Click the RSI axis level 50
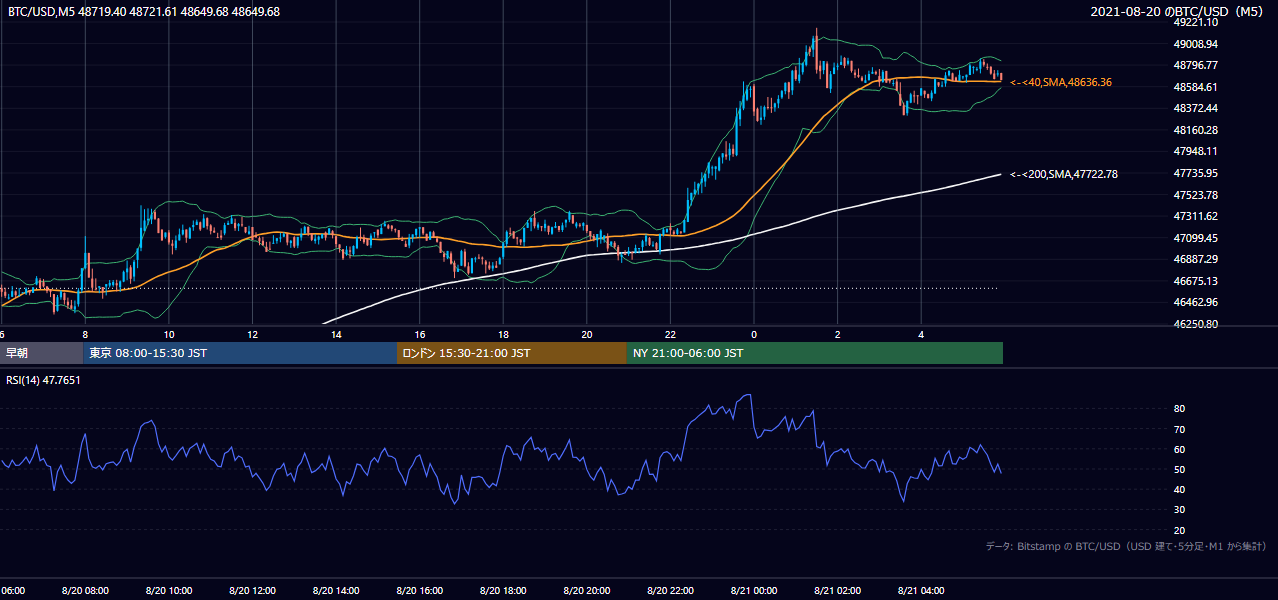The height and width of the screenshot is (600, 1278). coord(1179,469)
